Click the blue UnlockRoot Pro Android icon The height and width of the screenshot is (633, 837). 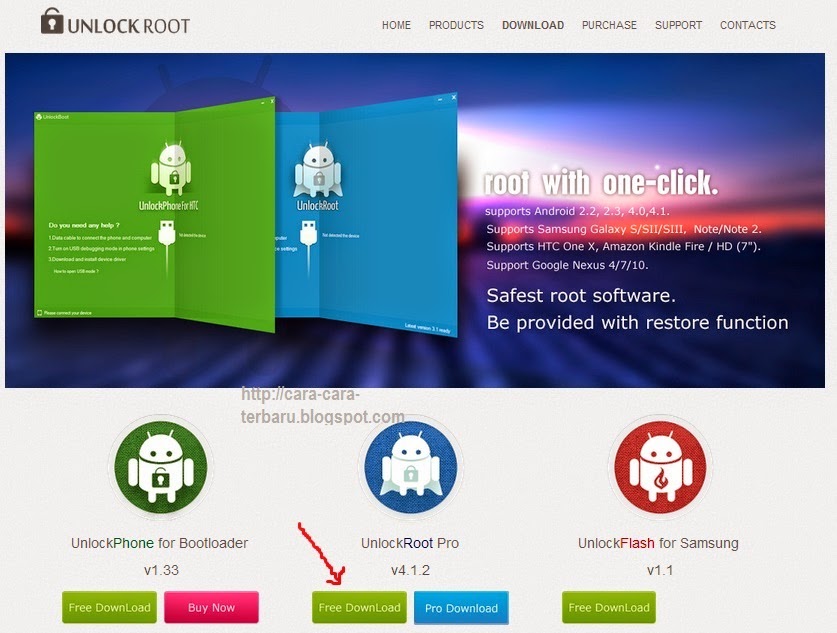tap(410, 468)
